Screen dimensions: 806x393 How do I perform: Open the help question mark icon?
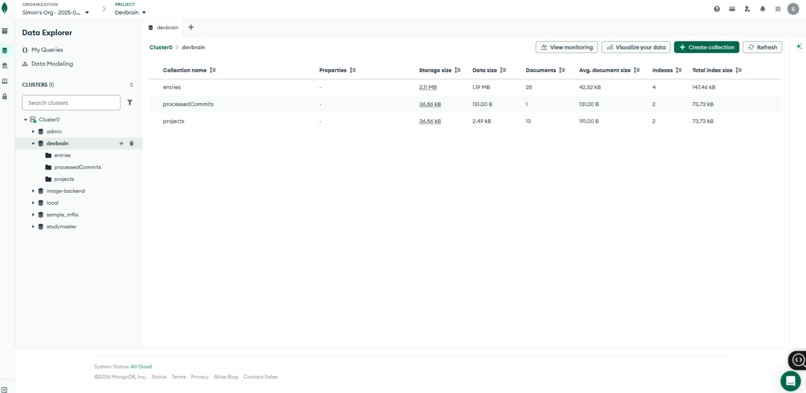pos(717,9)
